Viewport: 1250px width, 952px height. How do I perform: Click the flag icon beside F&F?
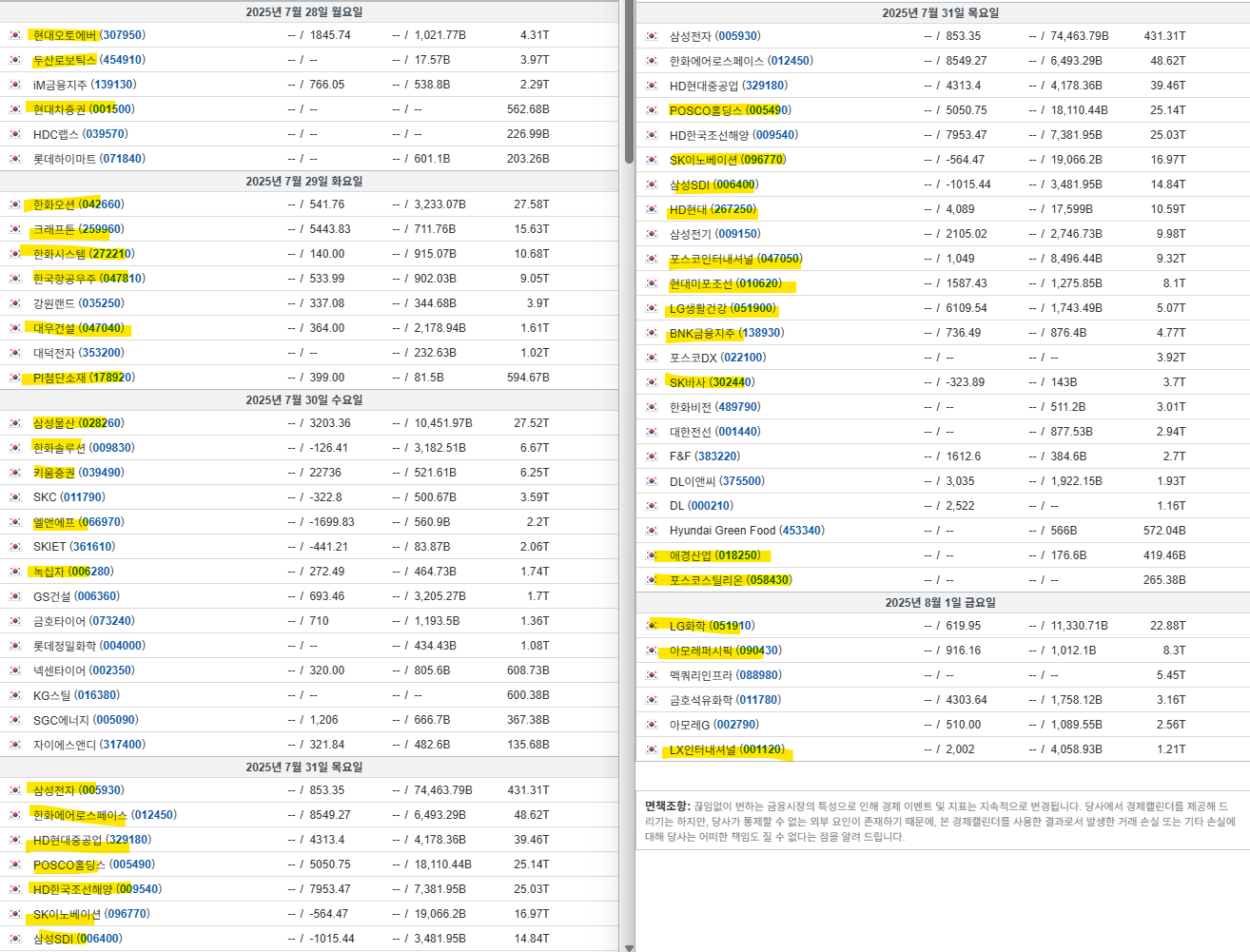(x=652, y=457)
